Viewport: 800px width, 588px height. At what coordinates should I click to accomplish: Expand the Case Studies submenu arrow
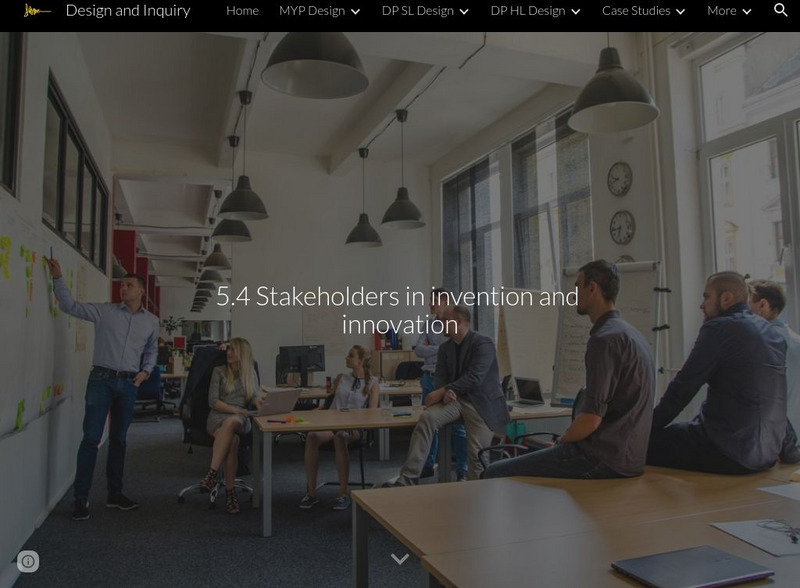(680, 11)
